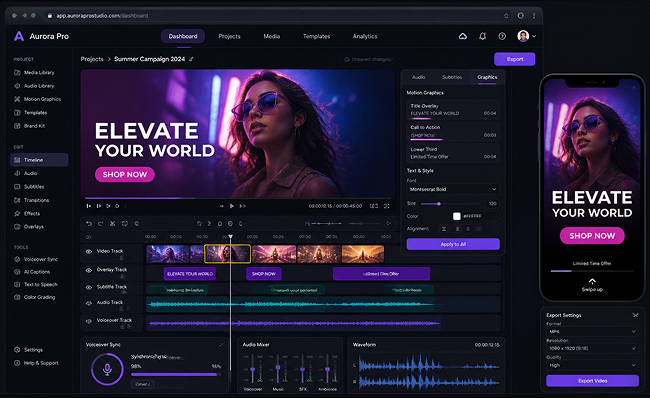This screenshot has width=650, height=398.
Task: Select the scissors cut tool
Action: point(112,223)
